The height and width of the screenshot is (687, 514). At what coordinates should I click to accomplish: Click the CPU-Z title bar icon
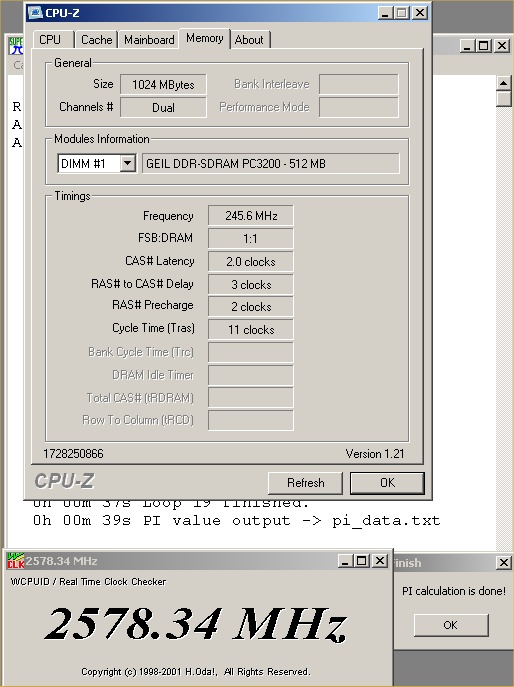(x=35, y=13)
